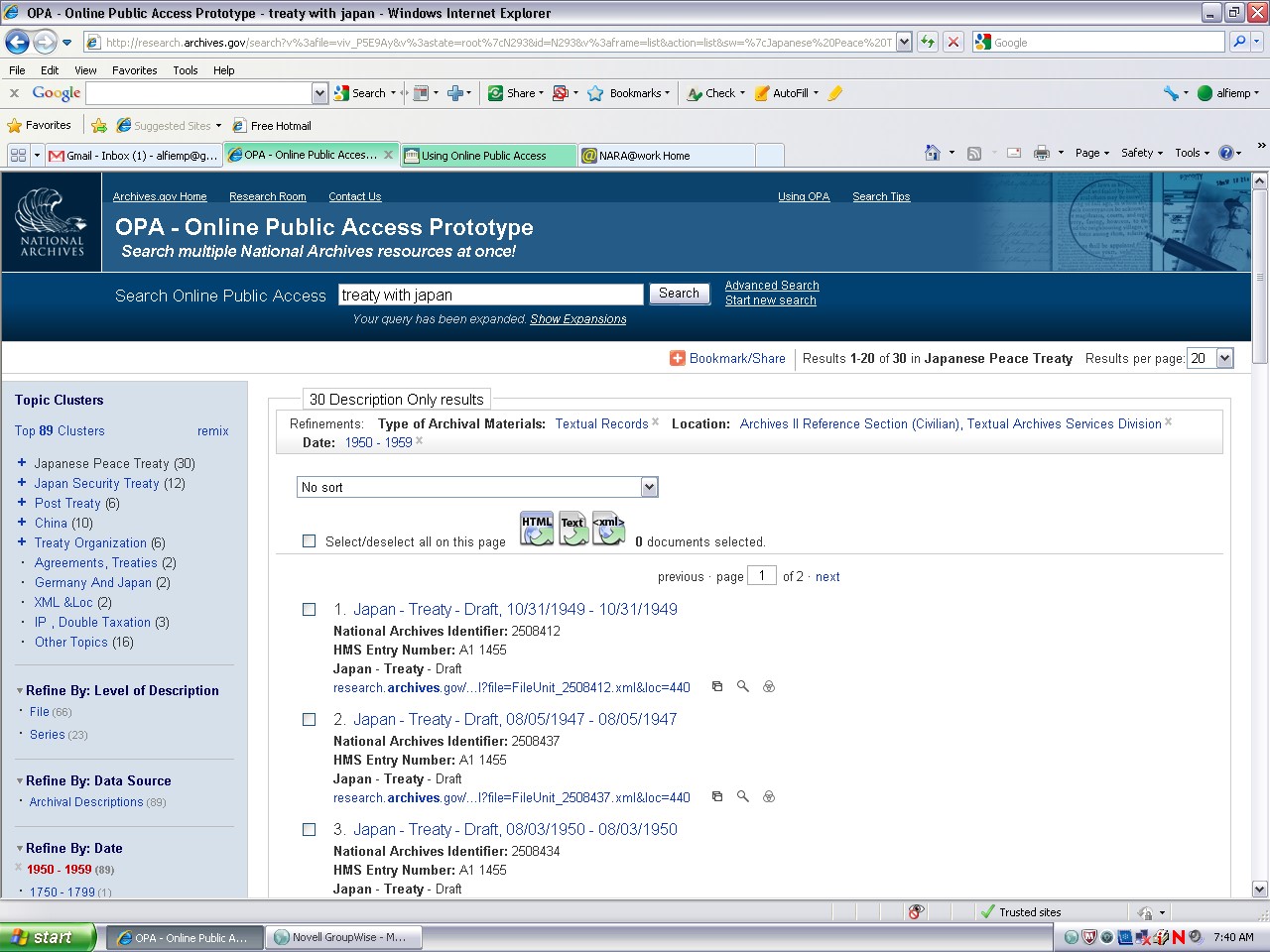Click the Bookmark/Share plus icon
Screen dimensions: 1270x952
678,358
